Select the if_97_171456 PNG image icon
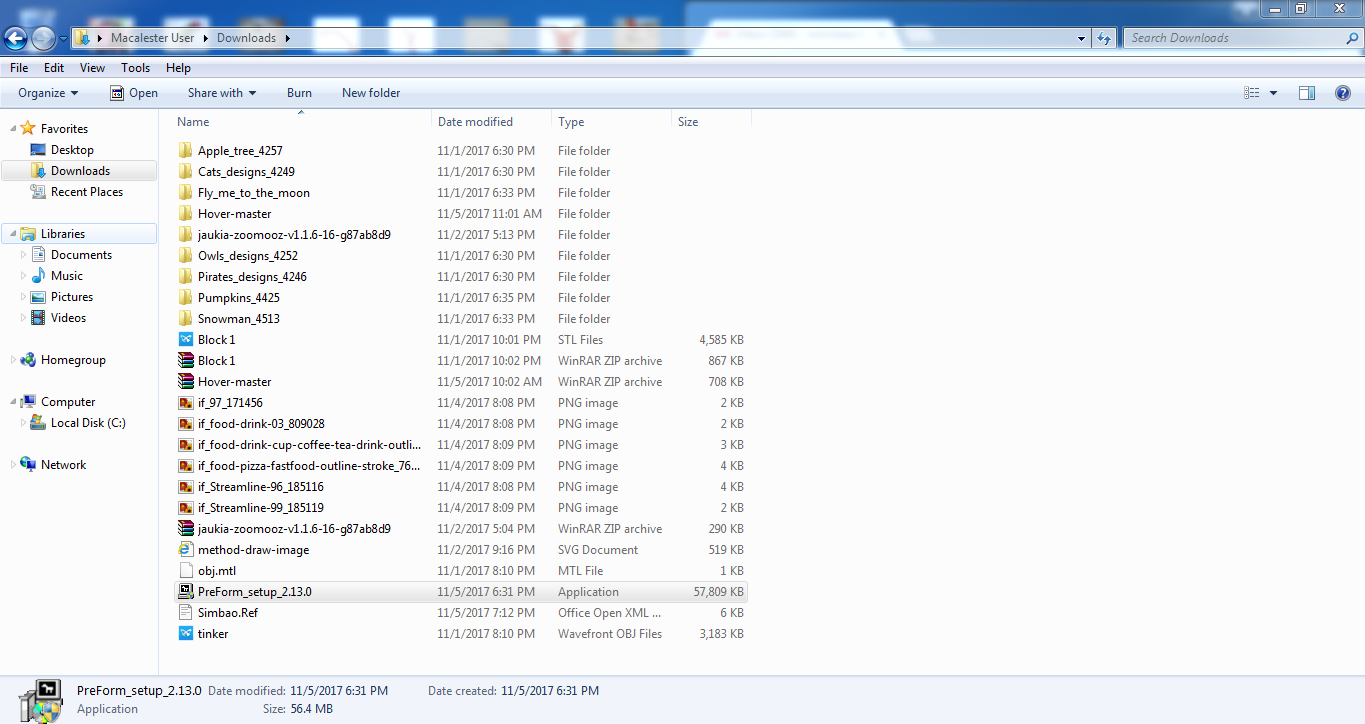1365x724 pixels. (x=185, y=403)
